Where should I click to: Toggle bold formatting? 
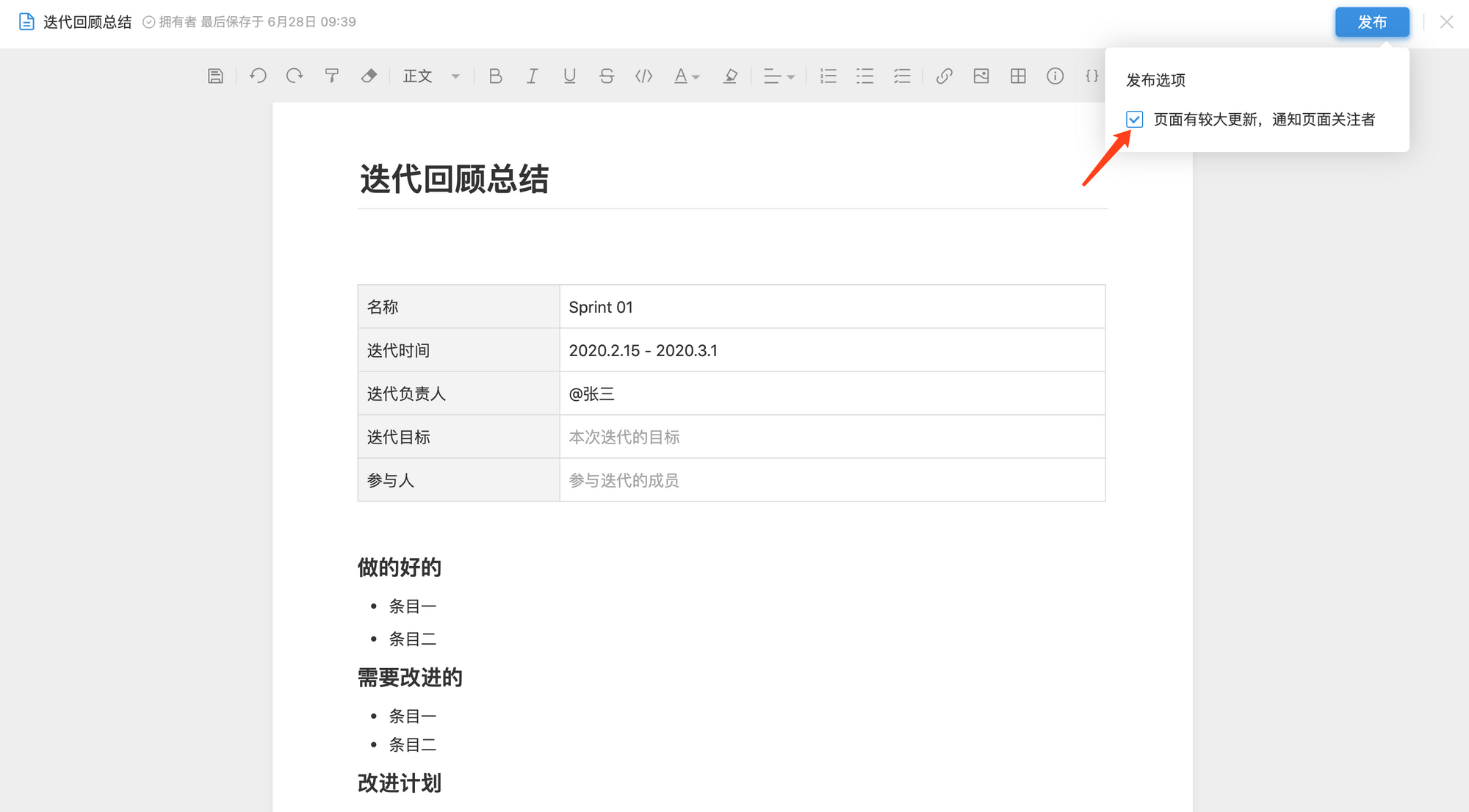click(x=496, y=76)
